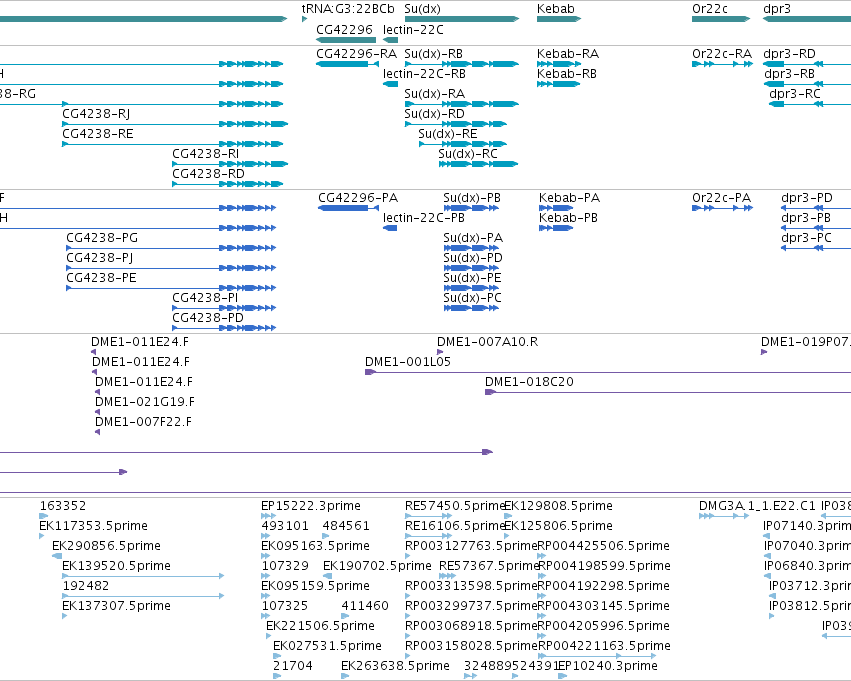The width and height of the screenshot is (851, 681).
Task: Select EST EK095163.5prime
Action: [265, 556]
